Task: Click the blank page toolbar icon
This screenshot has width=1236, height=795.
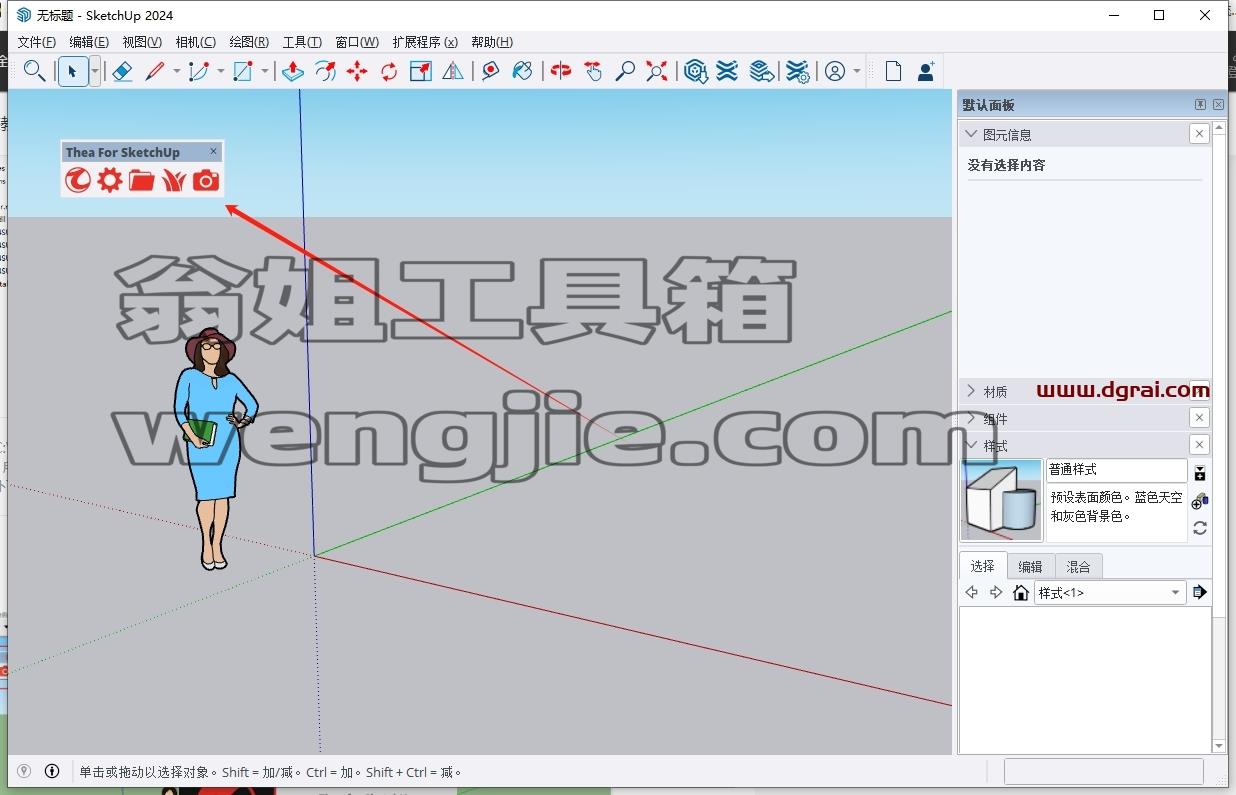Action: point(893,71)
